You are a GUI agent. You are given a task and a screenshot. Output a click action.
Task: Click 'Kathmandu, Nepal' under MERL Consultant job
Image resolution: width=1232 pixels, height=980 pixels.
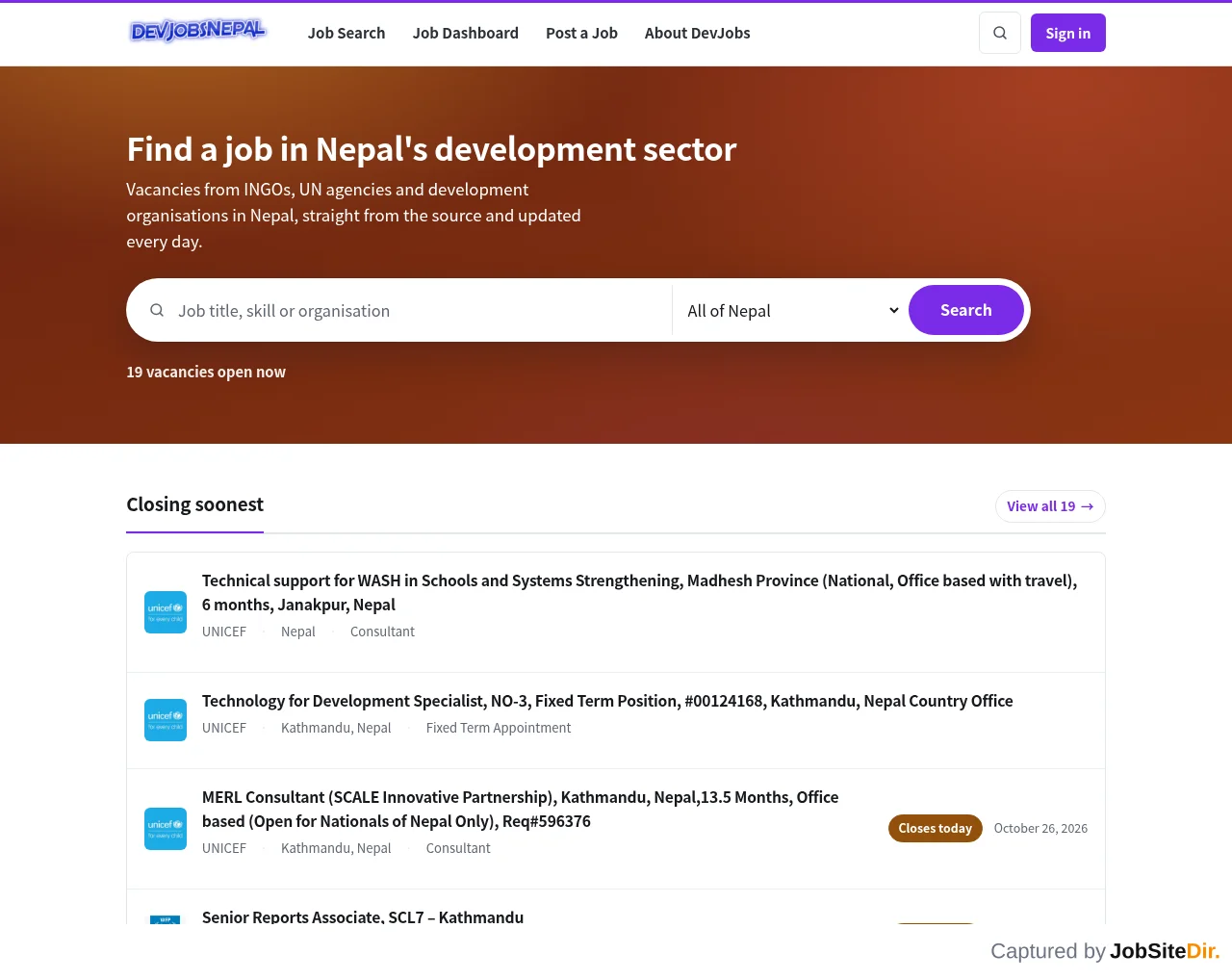point(336,848)
